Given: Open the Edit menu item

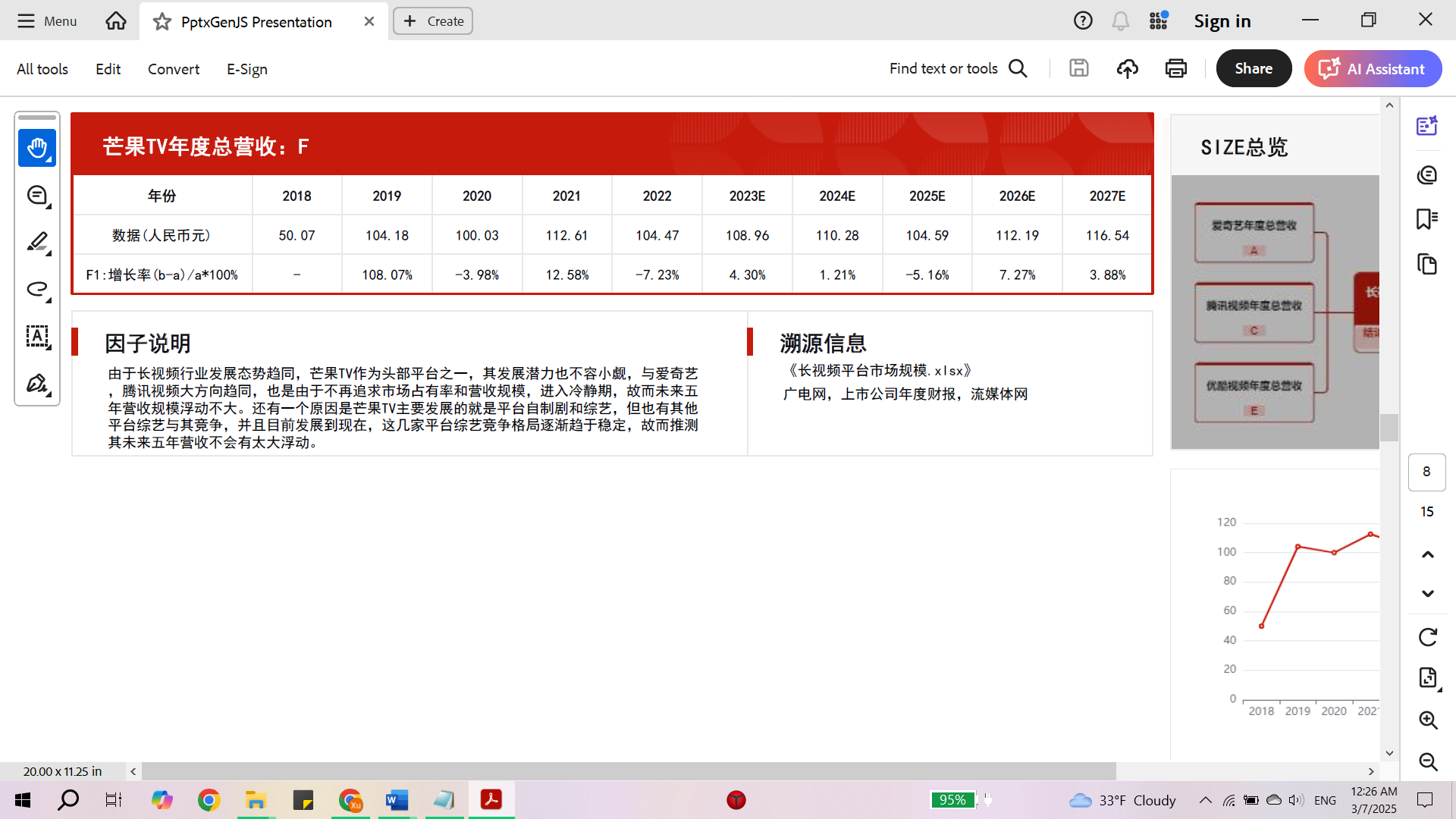Looking at the screenshot, I should tap(108, 69).
